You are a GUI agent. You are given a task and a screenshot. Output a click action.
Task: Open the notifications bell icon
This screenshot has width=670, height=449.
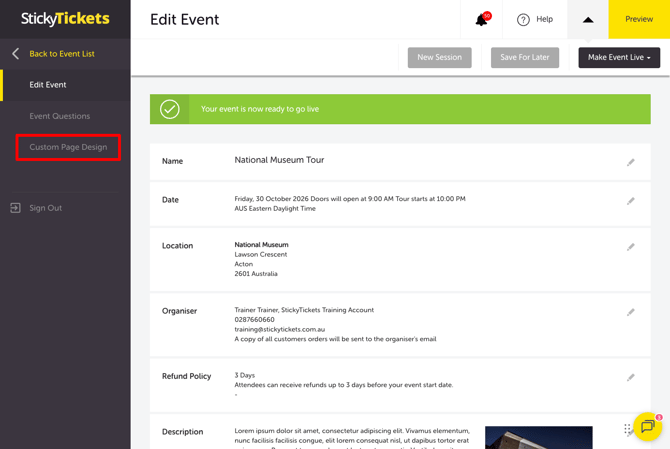coord(483,19)
